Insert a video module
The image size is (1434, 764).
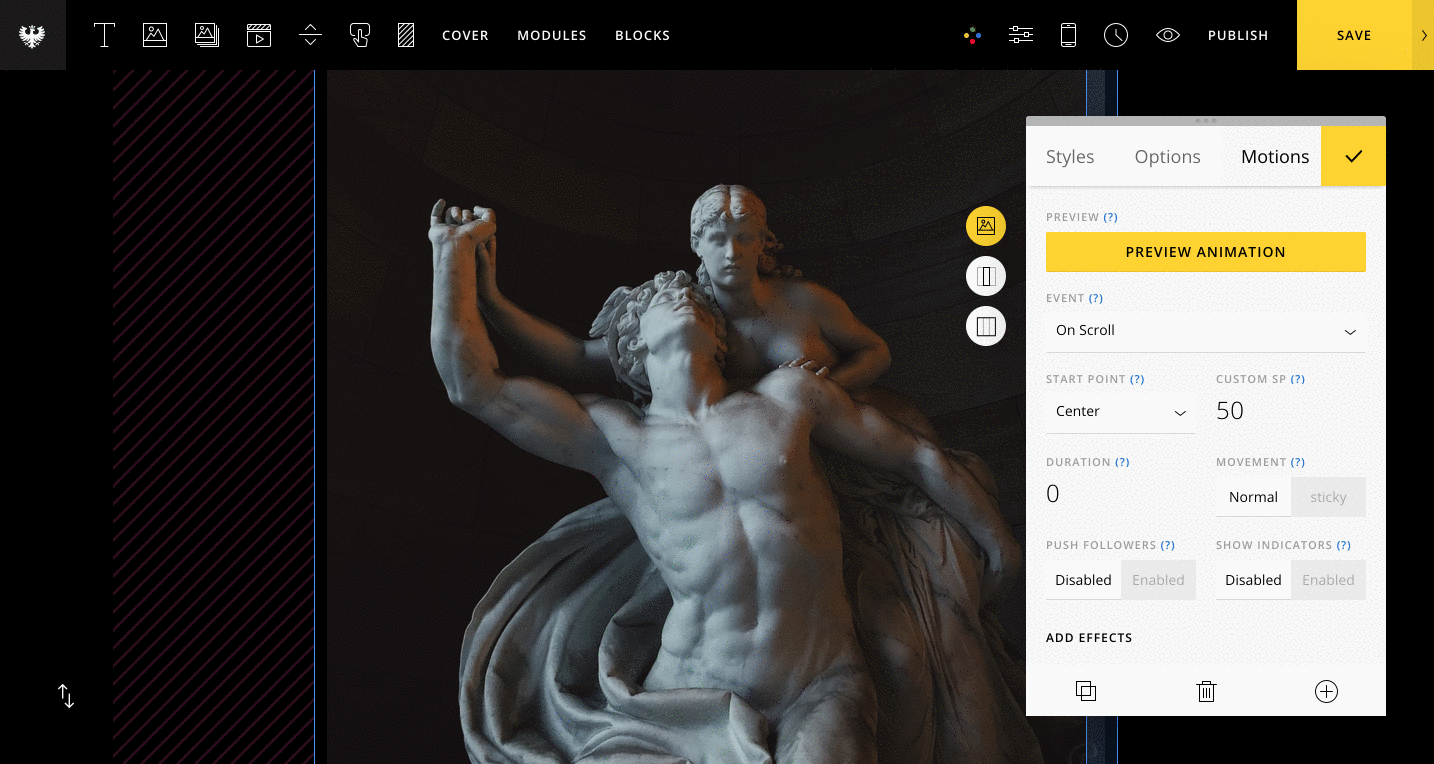(x=259, y=35)
